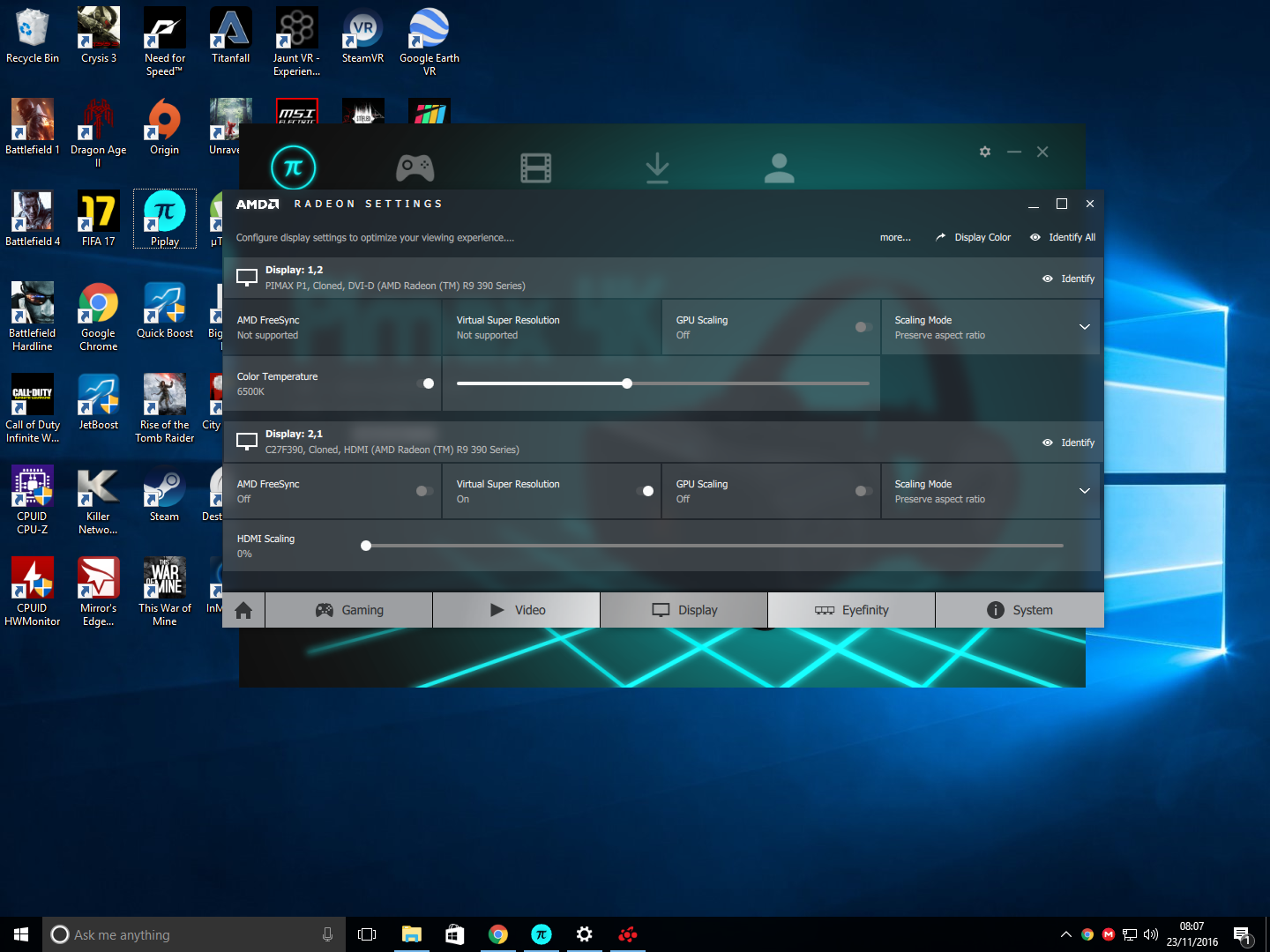Open This War of Mine shortcut
Screen dimensions: 1270x952
165,591
